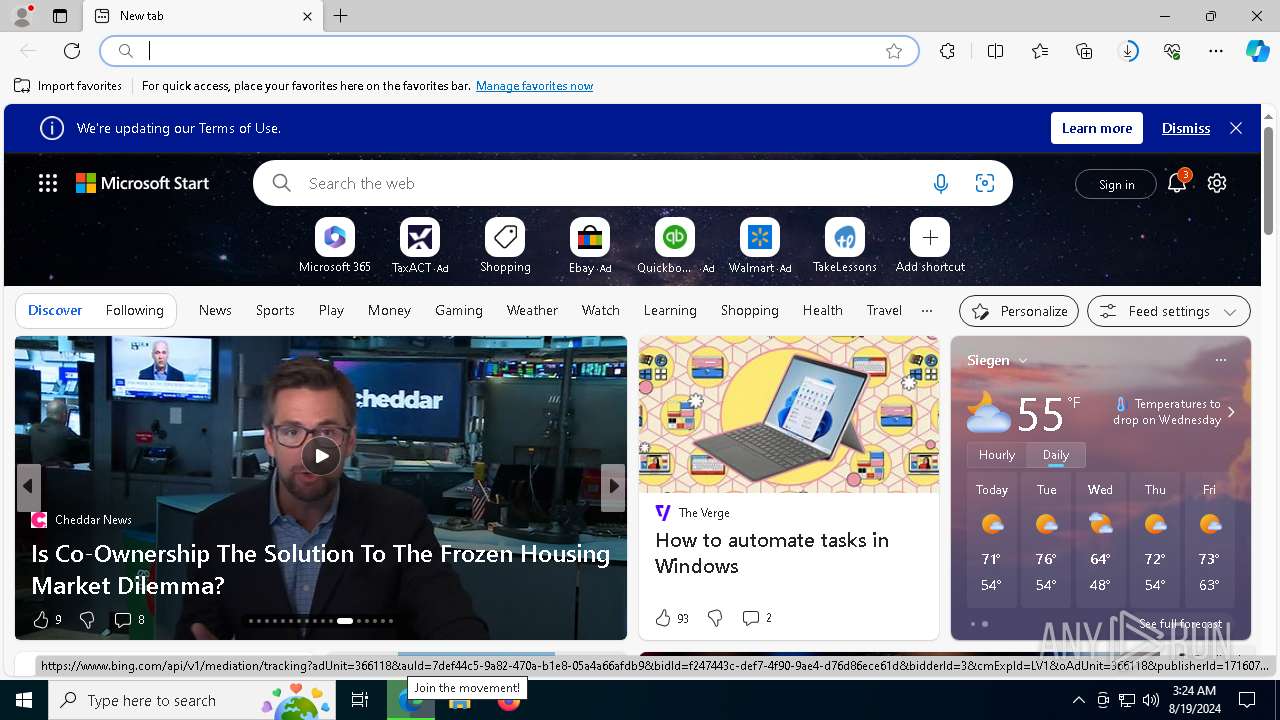
Task: Open more feed categories ellipsis
Action: (927, 311)
